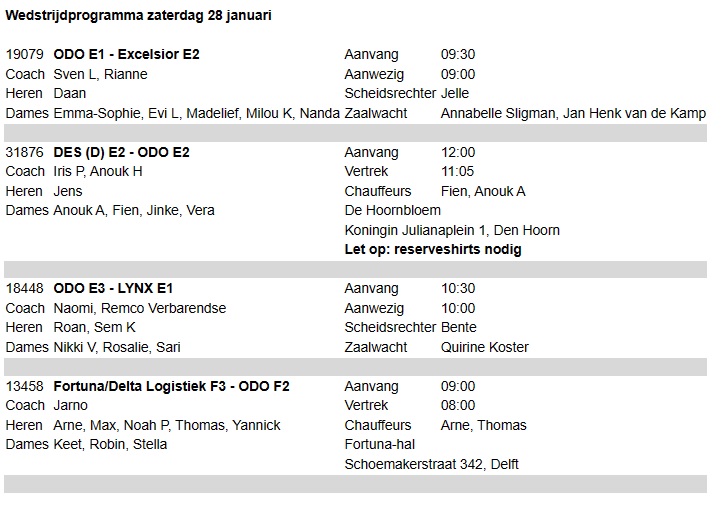This screenshot has height=506, width=721.
Task: Select match title ODO E1 - Excelsior E2
Action: point(126,54)
